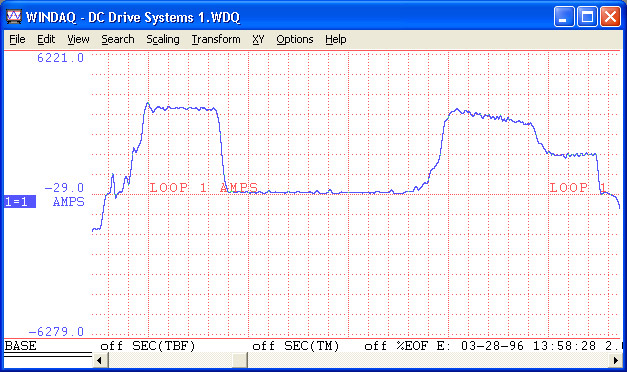Open the Edit menu
627x372 pixels.
(x=46, y=39)
